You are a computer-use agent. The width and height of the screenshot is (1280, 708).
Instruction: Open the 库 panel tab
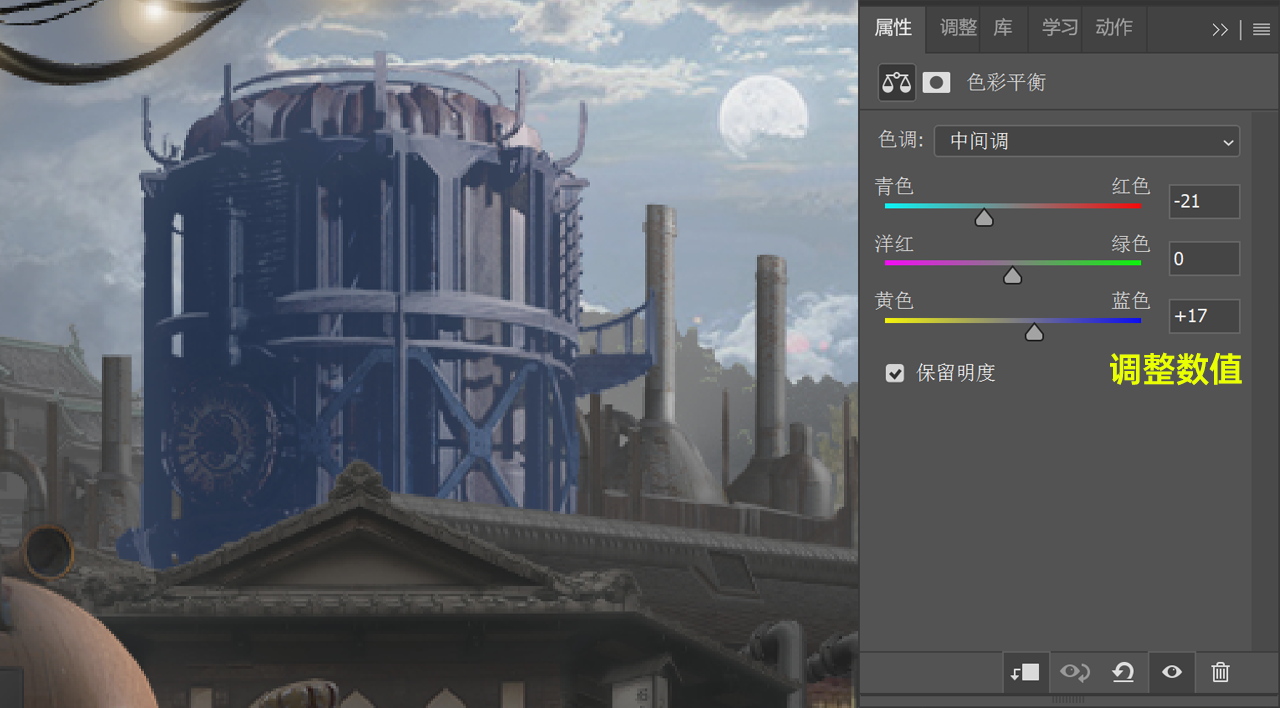point(1003,28)
